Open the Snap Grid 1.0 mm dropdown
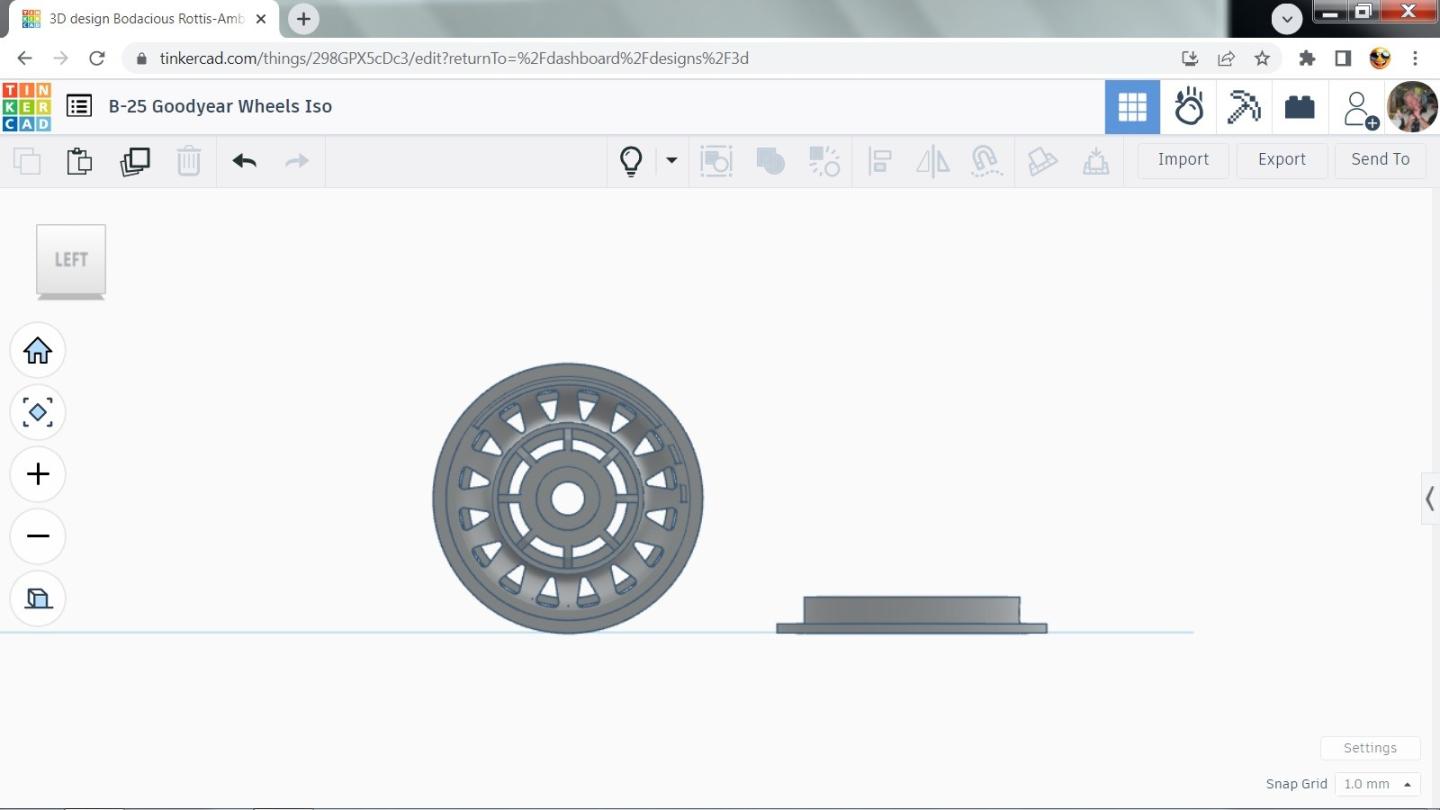Image resolution: width=1440 pixels, height=810 pixels. (x=1380, y=784)
